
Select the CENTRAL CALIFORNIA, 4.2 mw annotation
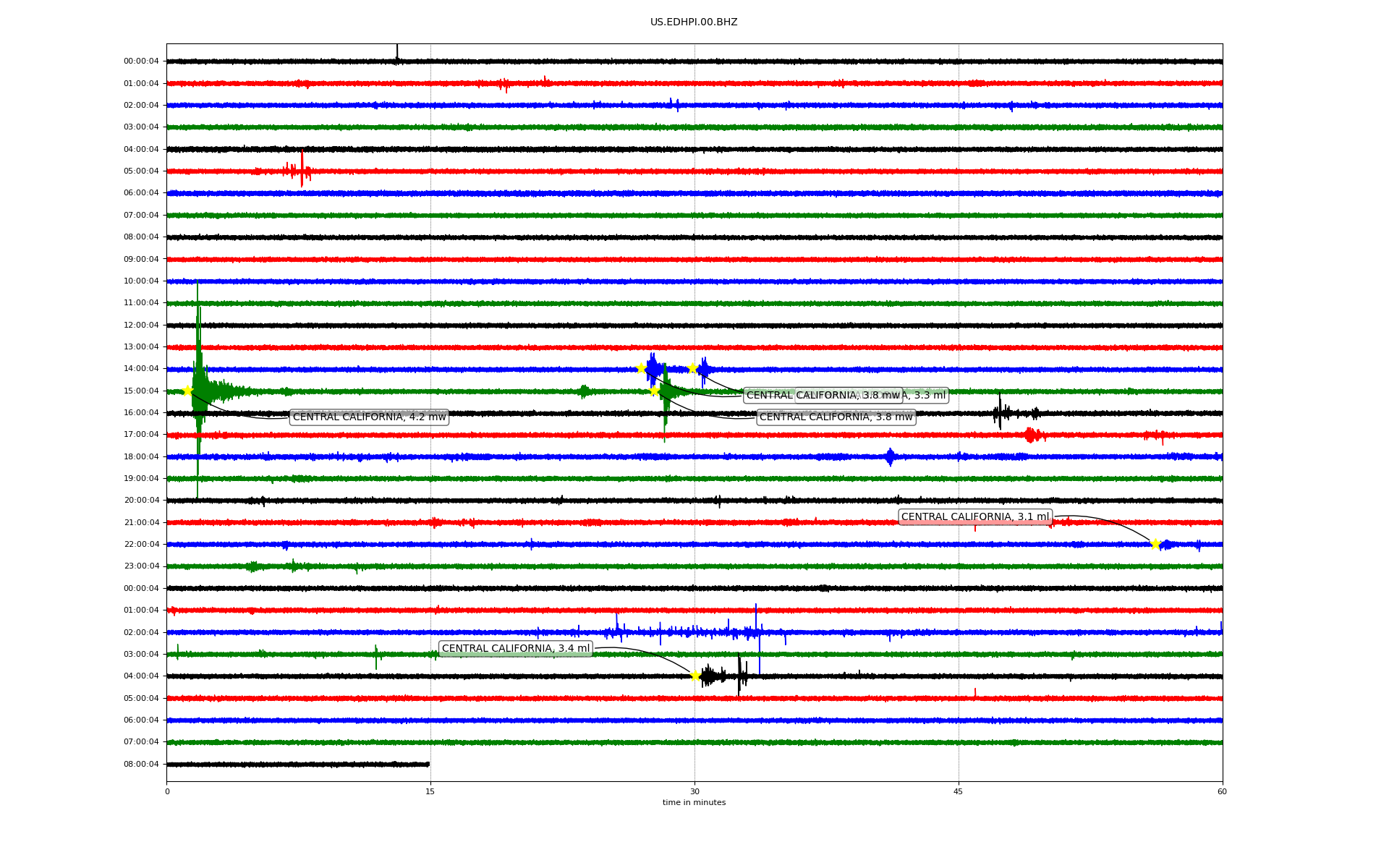click(369, 417)
